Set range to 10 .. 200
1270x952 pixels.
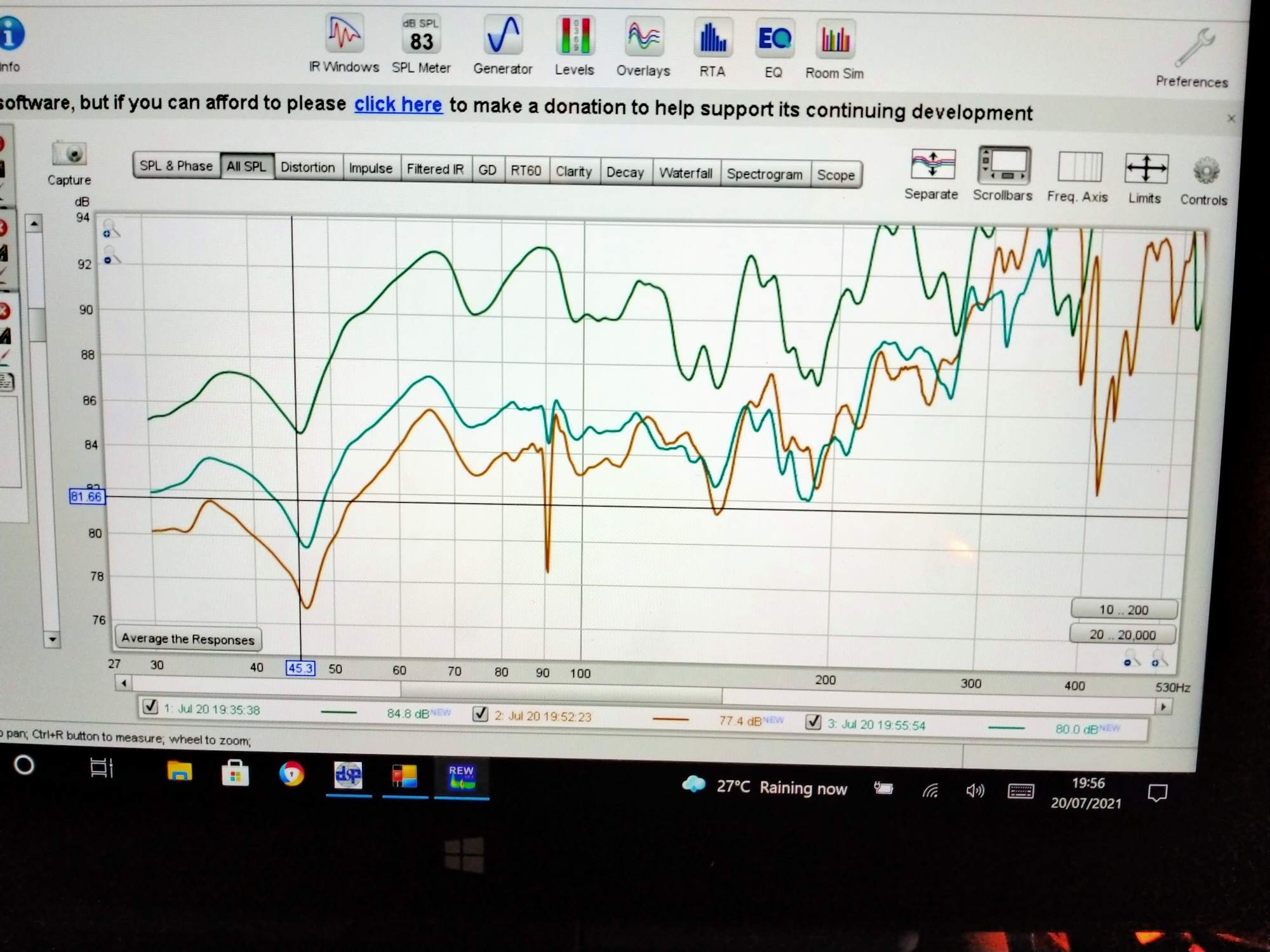(x=1124, y=609)
